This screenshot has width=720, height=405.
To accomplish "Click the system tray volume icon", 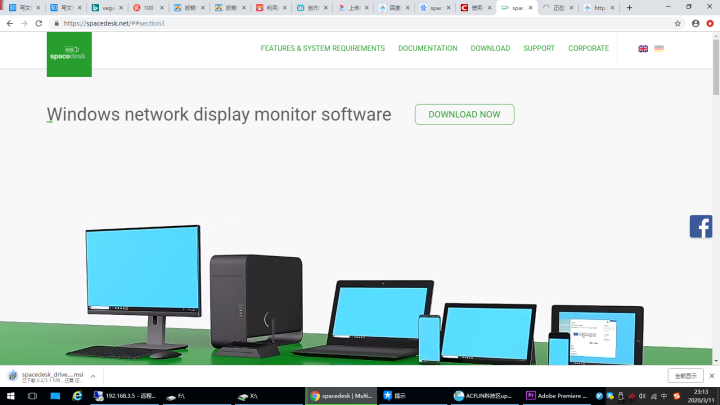I will pos(642,396).
